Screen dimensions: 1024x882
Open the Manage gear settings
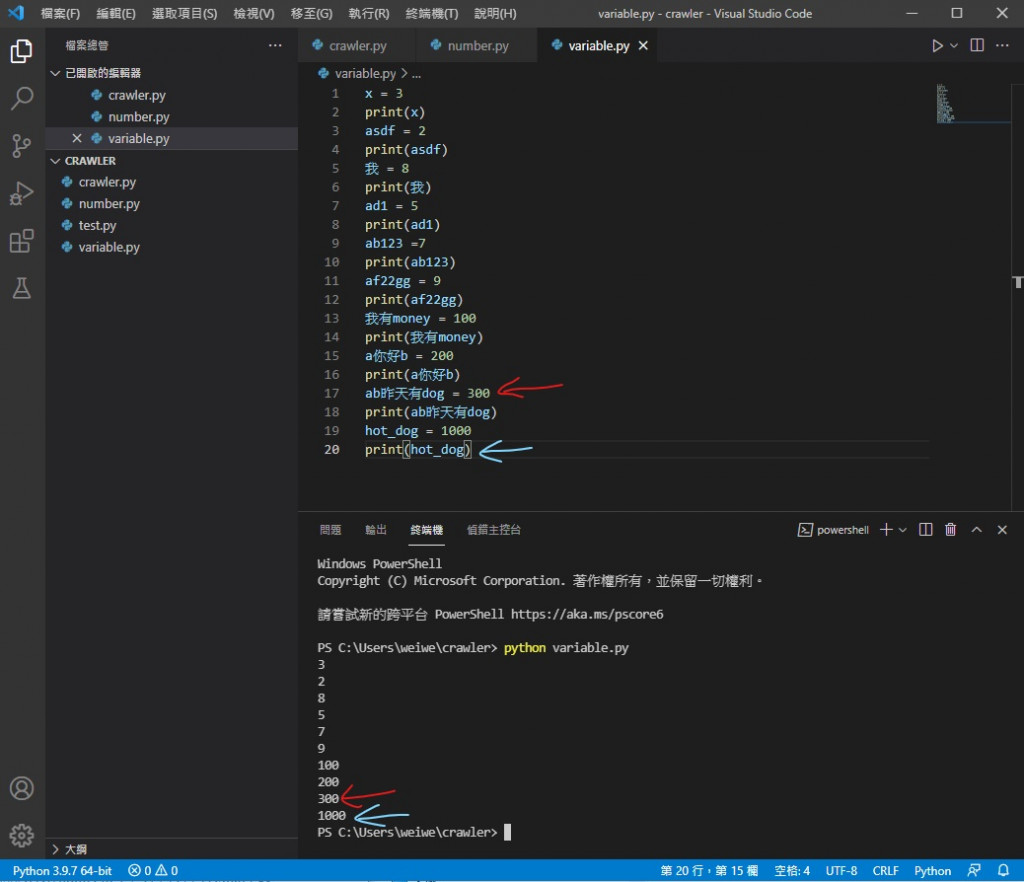[22, 835]
